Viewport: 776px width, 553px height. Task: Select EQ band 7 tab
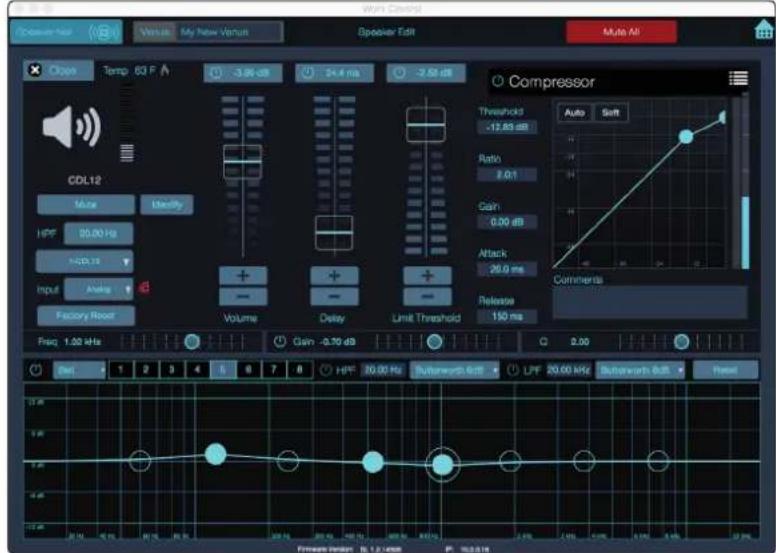pyautogui.click(x=274, y=370)
